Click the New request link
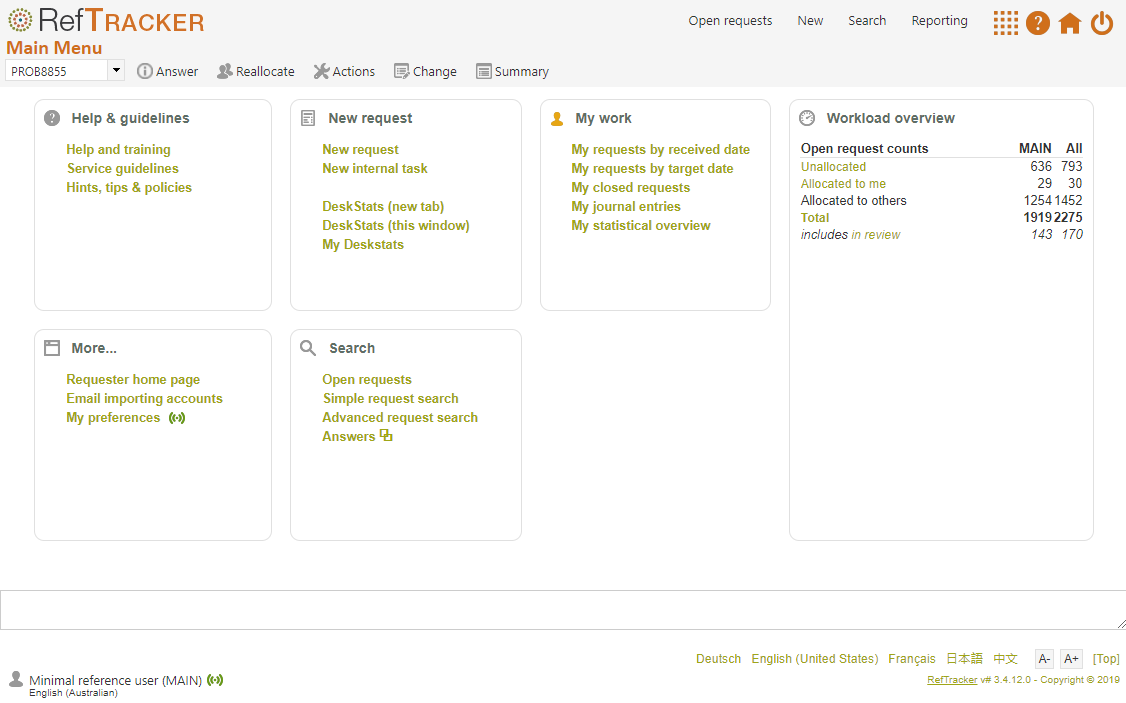The height and width of the screenshot is (703, 1126). point(360,149)
